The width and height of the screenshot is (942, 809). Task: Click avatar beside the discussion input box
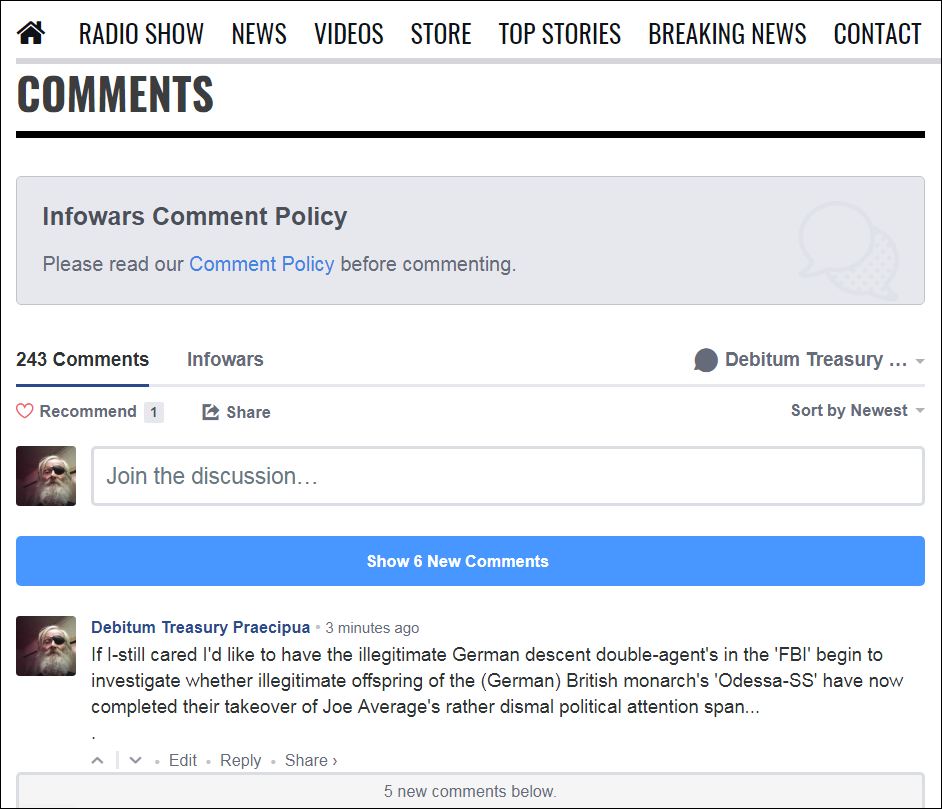[x=46, y=476]
